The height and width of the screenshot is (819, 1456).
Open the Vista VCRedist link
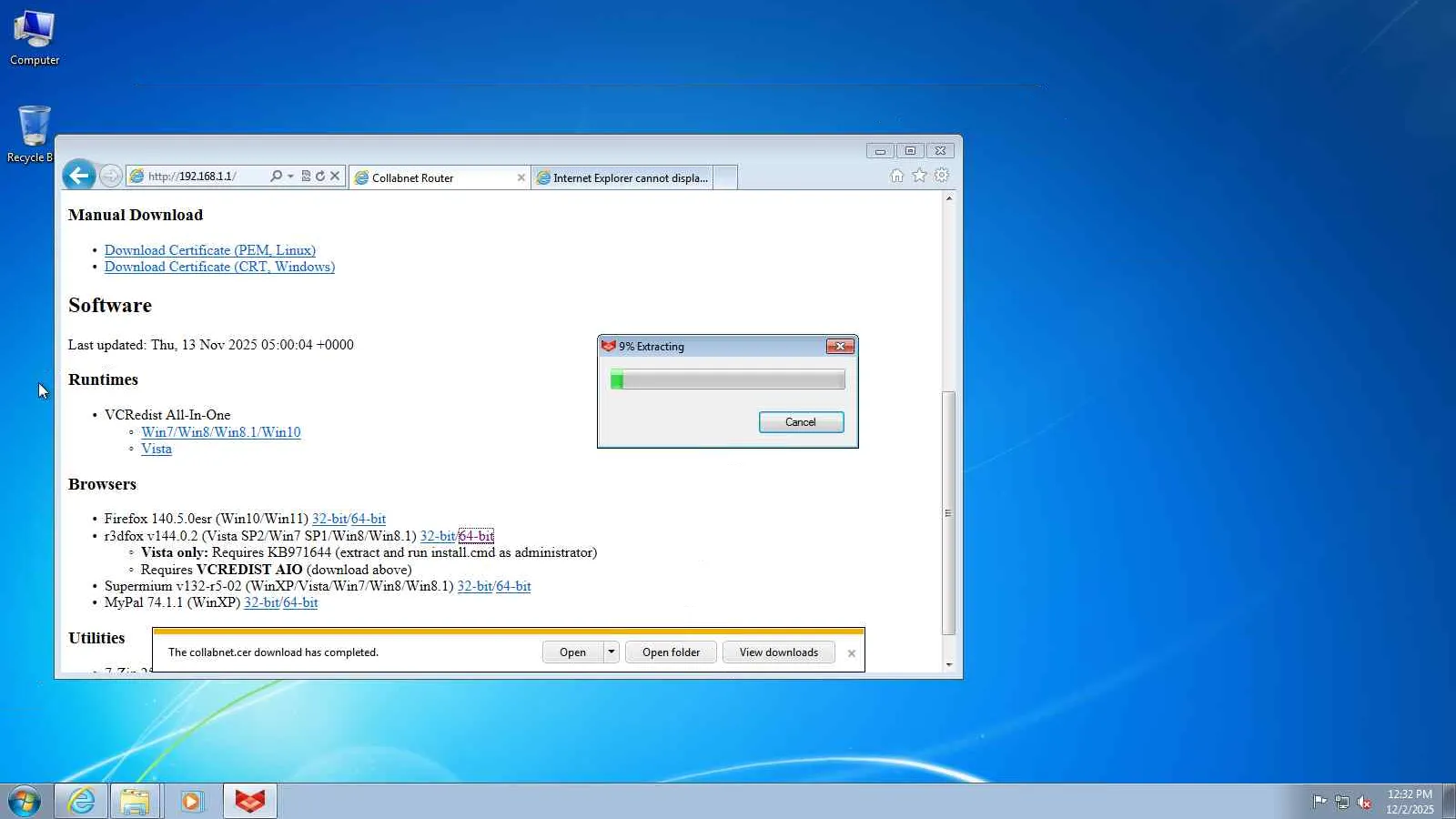[x=156, y=449]
